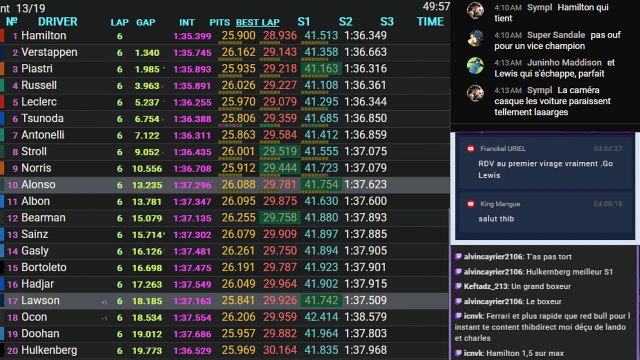The width and height of the screenshot is (640, 360).
Task: Click the YouTube icon beside King Mangue
Action: click(x=470, y=204)
